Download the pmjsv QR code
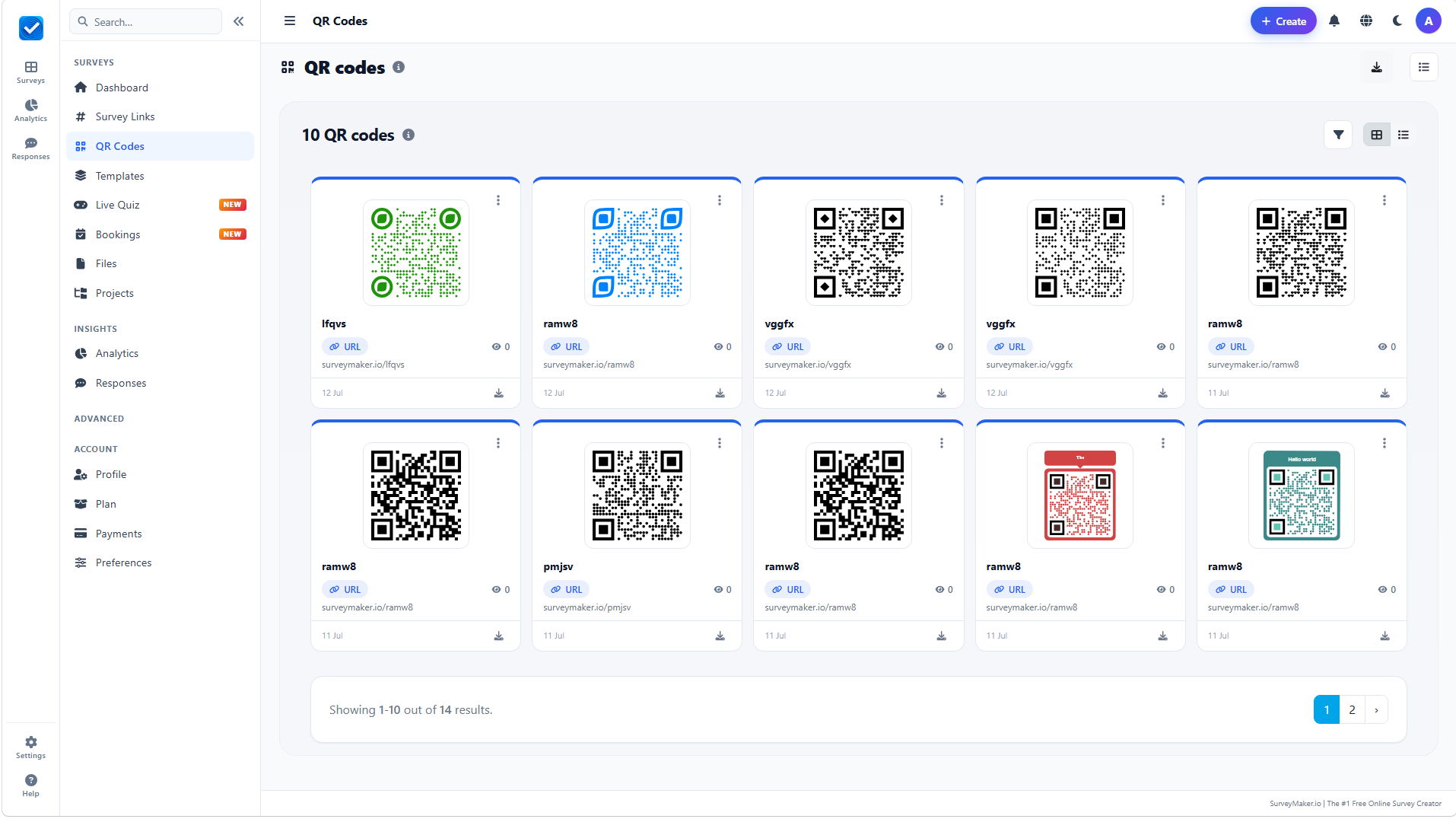 [x=720, y=636]
